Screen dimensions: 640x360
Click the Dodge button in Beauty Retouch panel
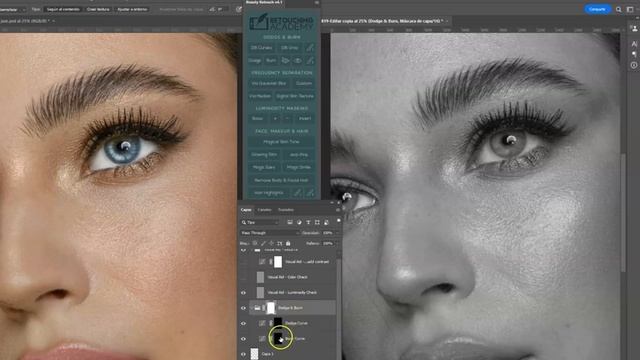click(x=255, y=60)
